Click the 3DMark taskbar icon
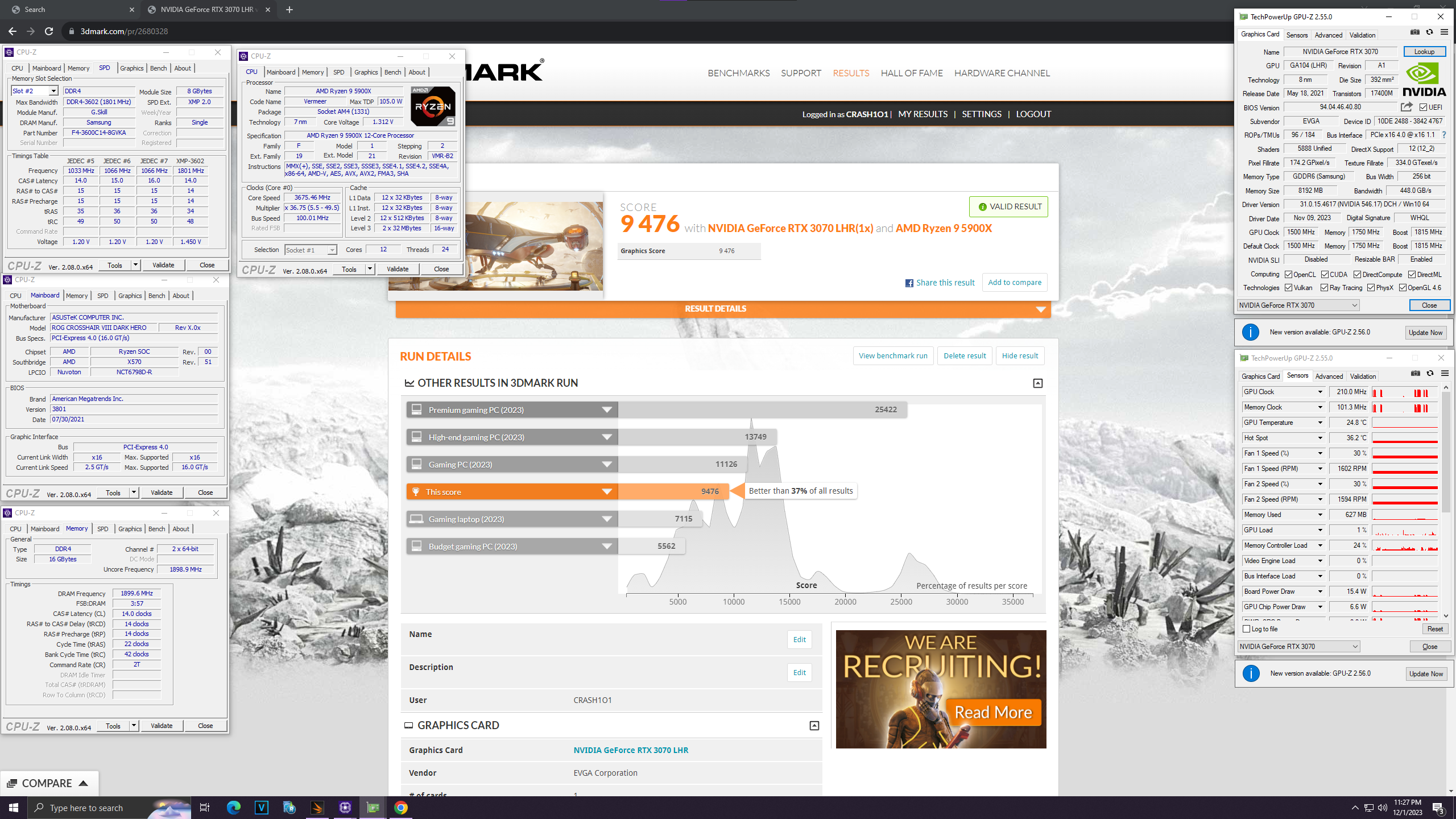Image resolution: width=1456 pixels, height=819 pixels. click(x=317, y=808)
